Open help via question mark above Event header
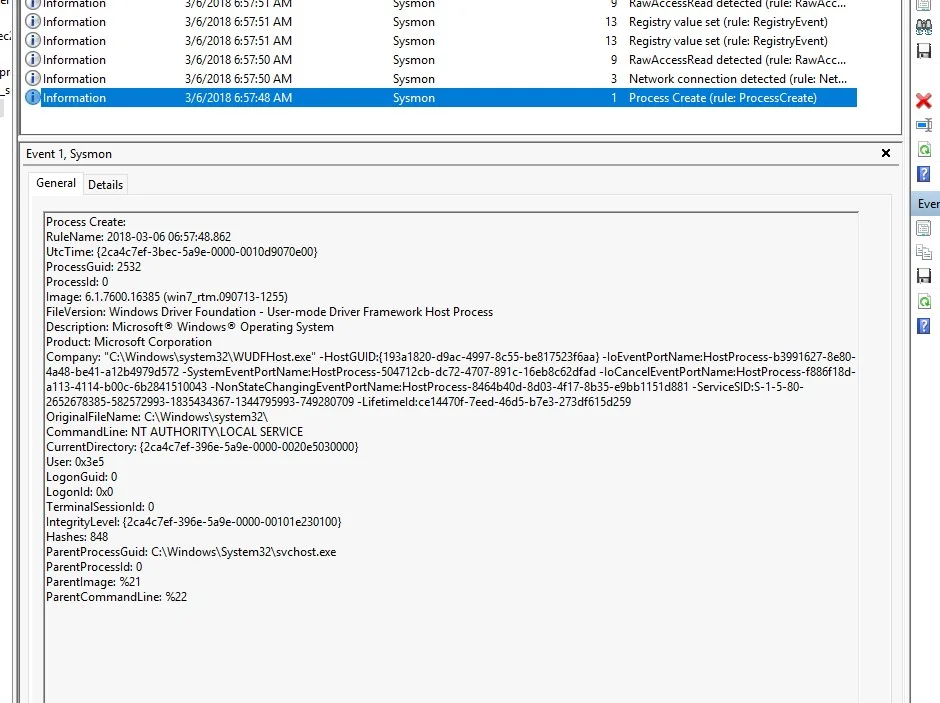 pyautogui.click(x=925, y=174)
